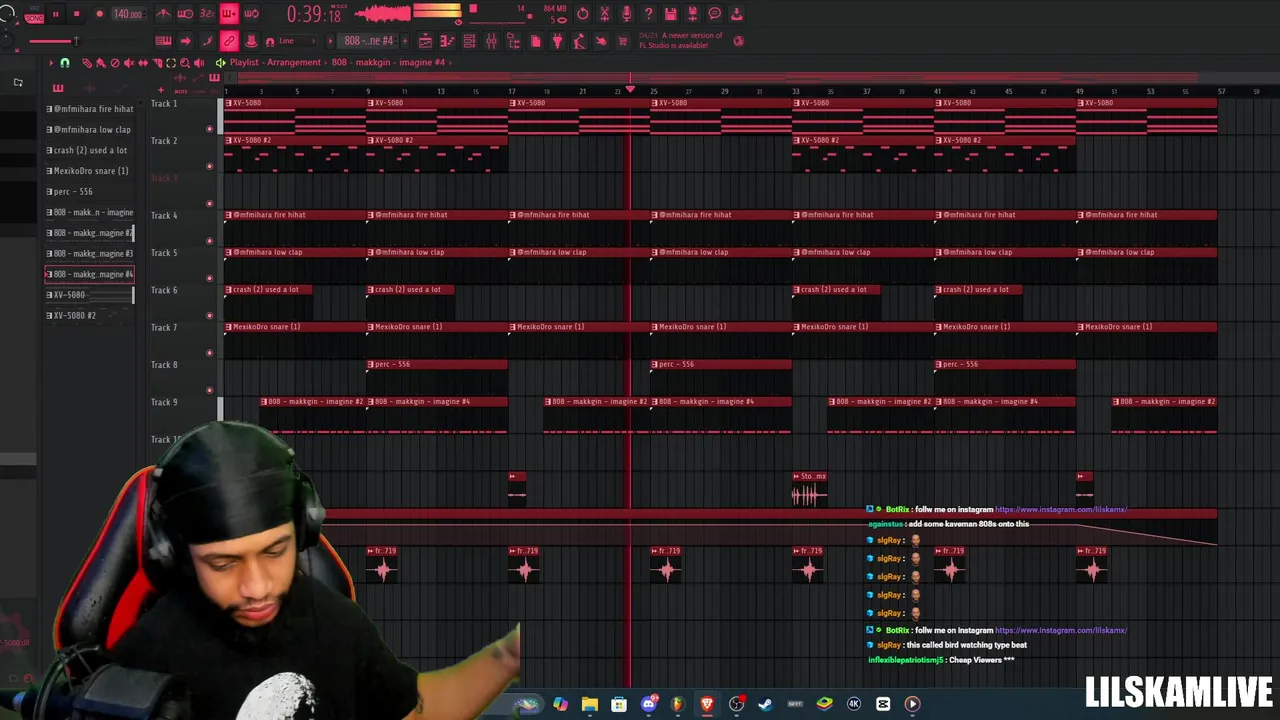
Task: Enable wait for input before recording
Action: (185, 14)
